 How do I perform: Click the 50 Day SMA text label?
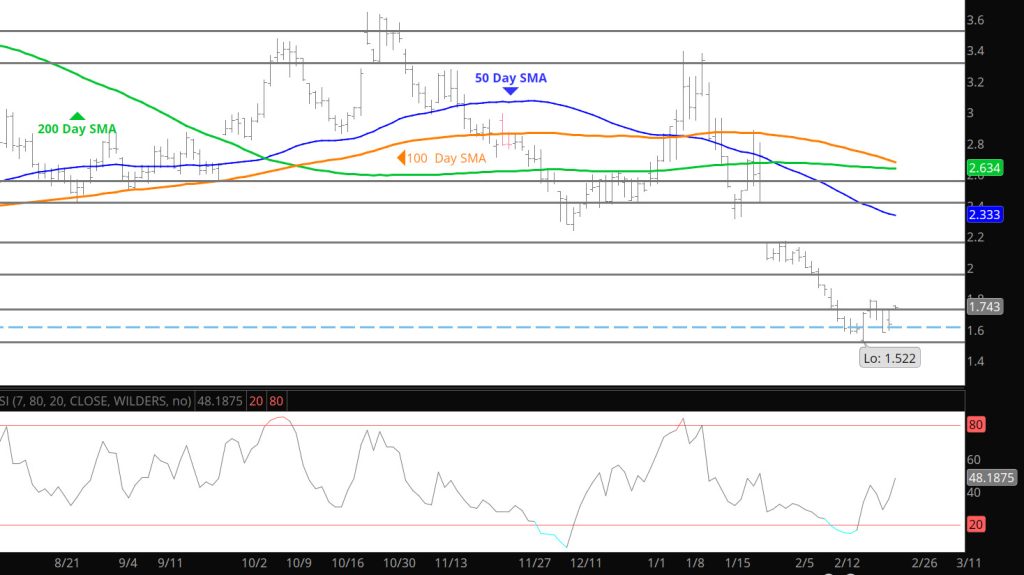click(x=510, y=78)
